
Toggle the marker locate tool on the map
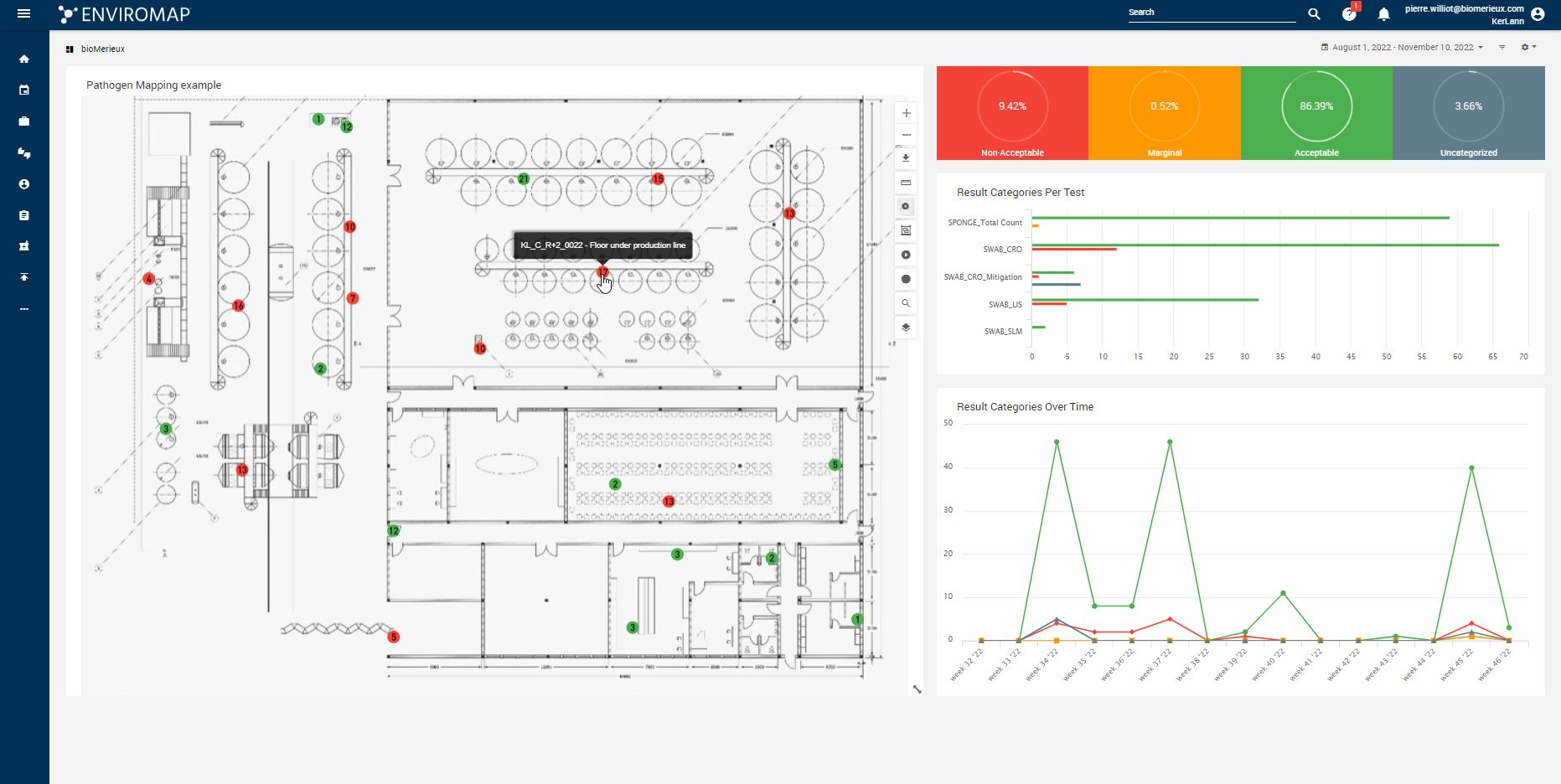point(905,206)
